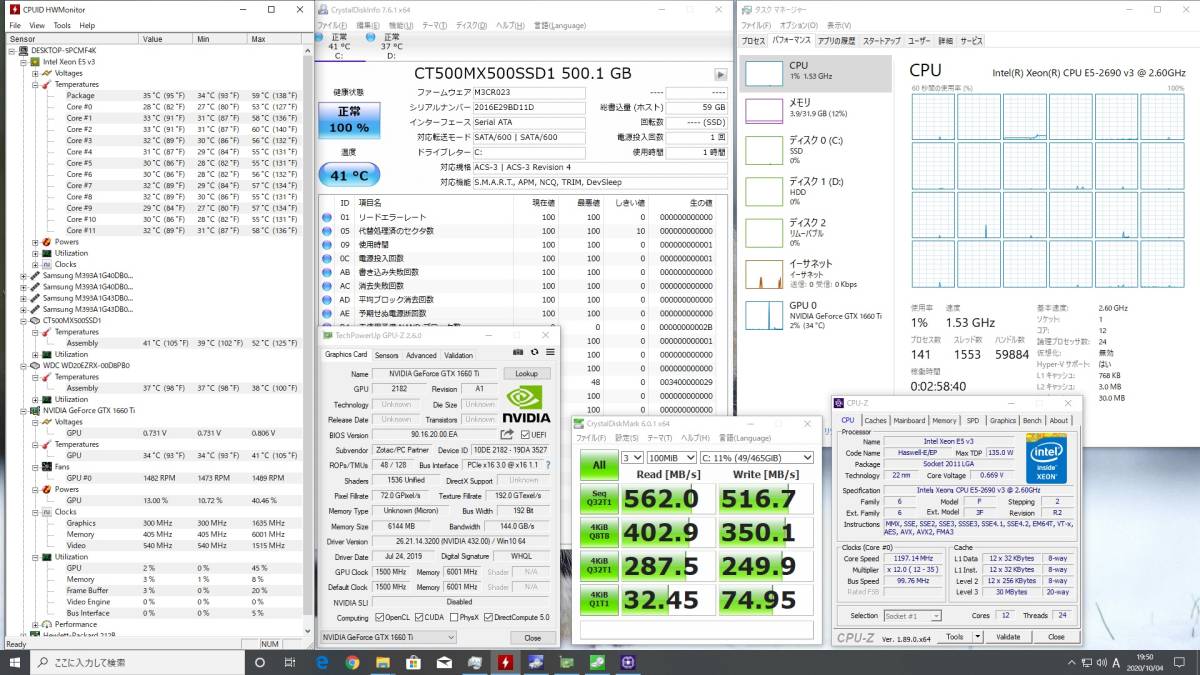The width and height of the screenshot is (1200, 675).
Task: Open Microsoft Edge from the taskbar
Action: click(x=323, y=662)
